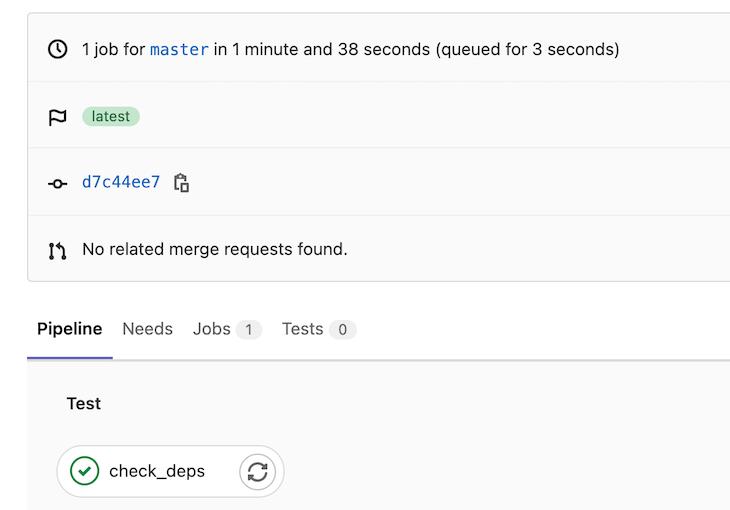The width and height of the screenshot is (730, 510).
Task: Open the Jobs tab
Action: pyautogui.click(x=228, y=329)
